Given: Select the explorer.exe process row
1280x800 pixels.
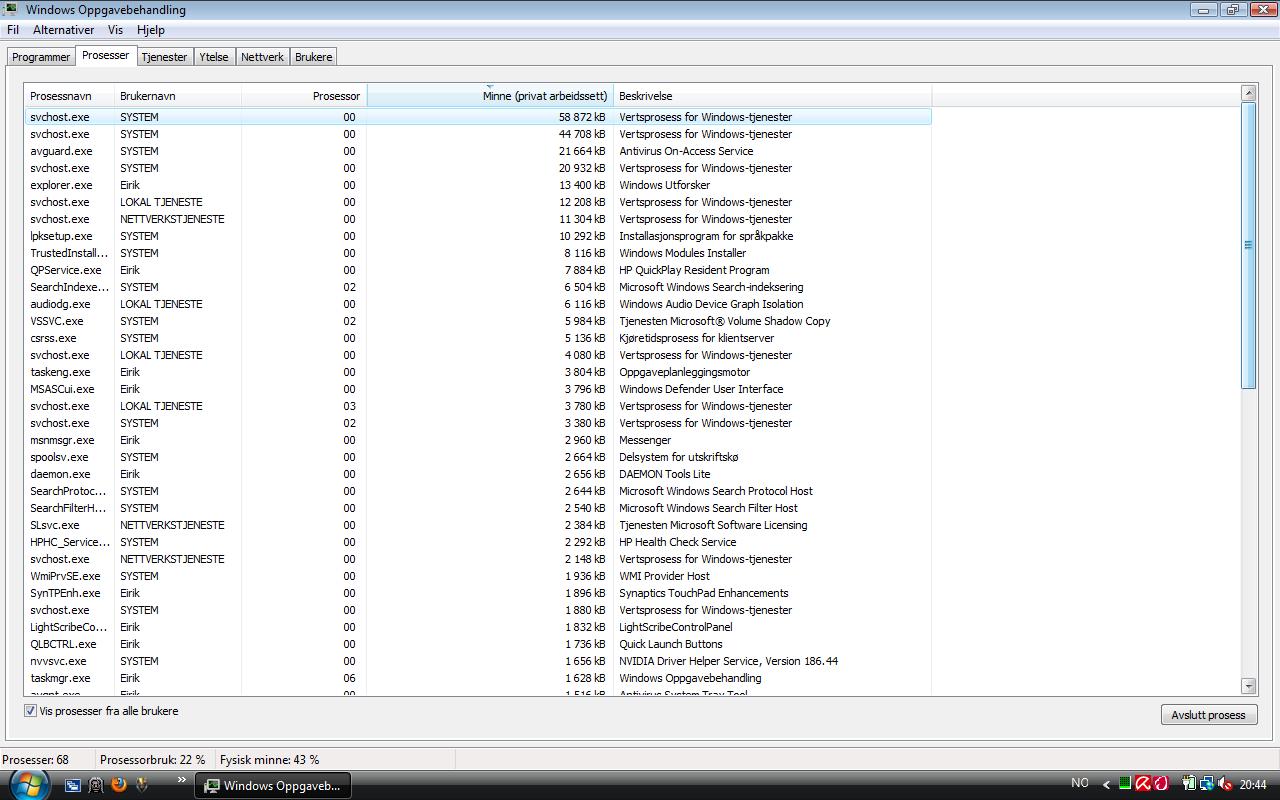Looking at the screenshot, I should point(478,185).
